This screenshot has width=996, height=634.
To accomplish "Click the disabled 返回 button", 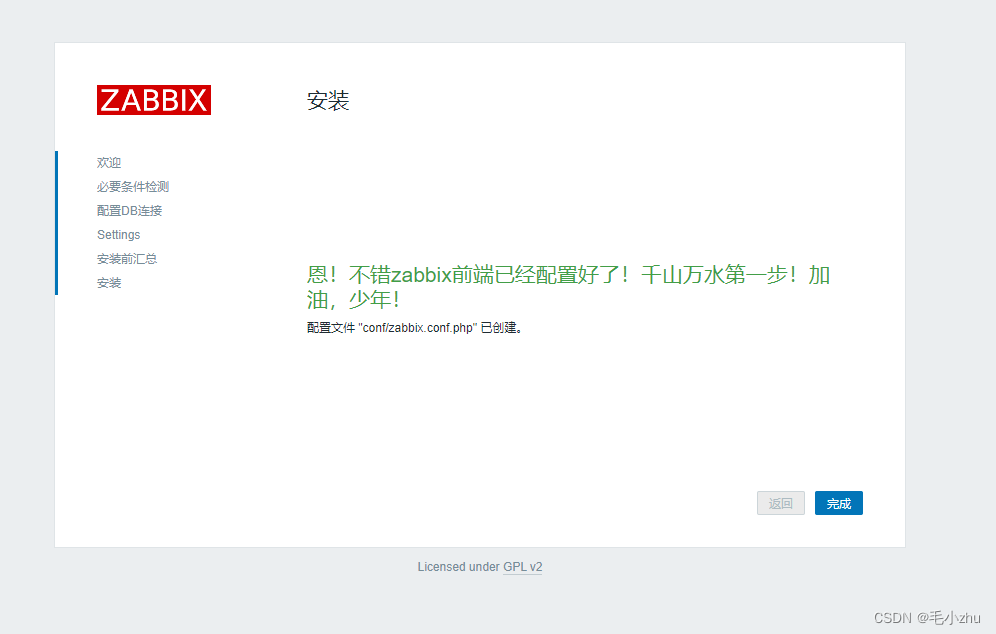I will (781, 503).
